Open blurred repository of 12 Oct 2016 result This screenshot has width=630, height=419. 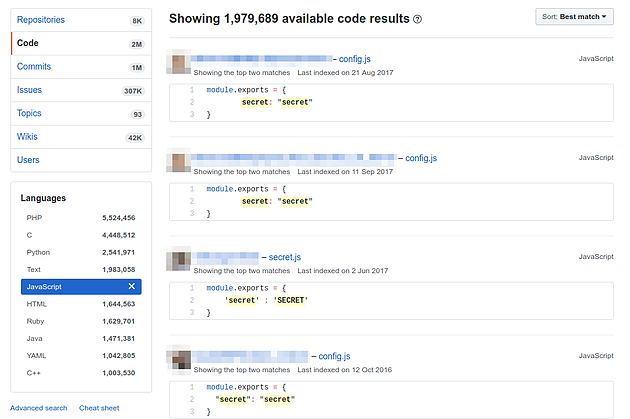coord(250,356)
